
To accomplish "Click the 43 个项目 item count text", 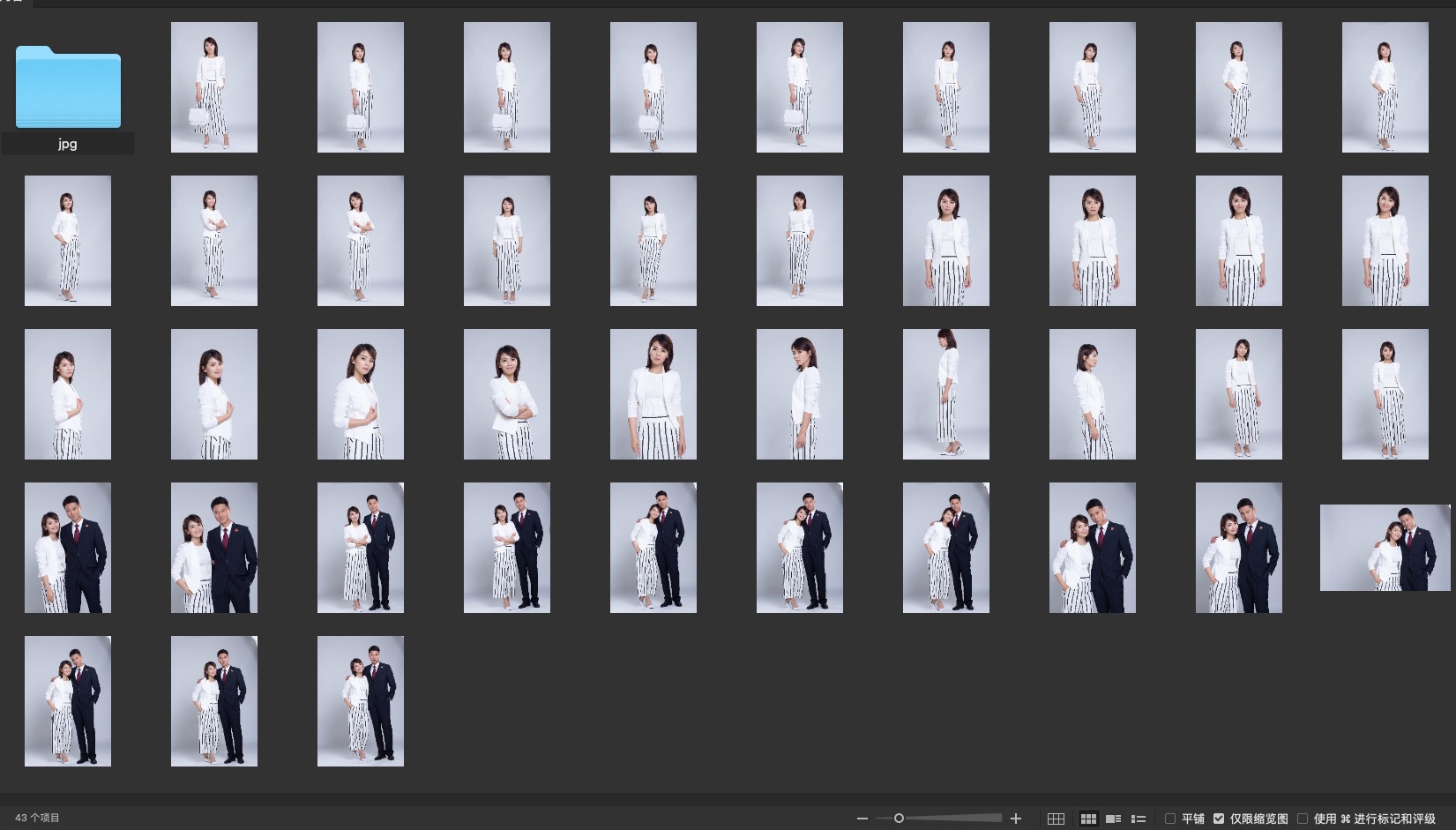I will click(37, 818).
